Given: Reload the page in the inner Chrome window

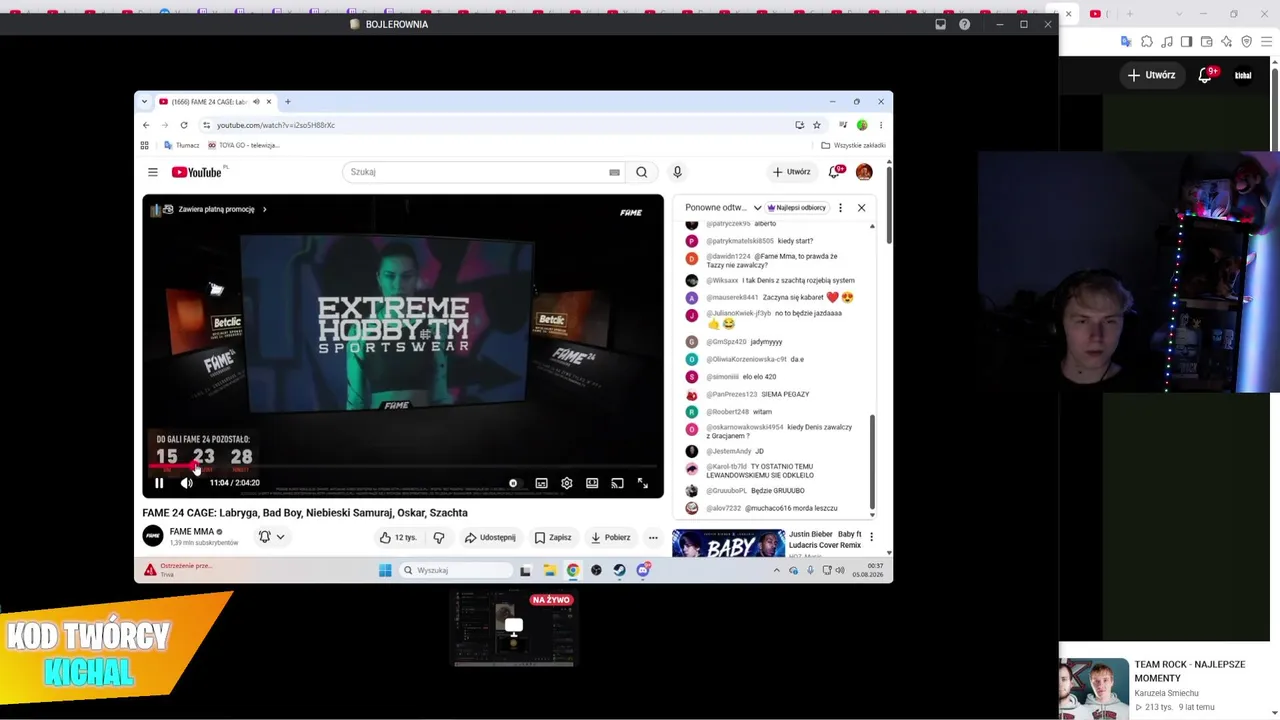Looking at the screenshot, I should point(184,125).
